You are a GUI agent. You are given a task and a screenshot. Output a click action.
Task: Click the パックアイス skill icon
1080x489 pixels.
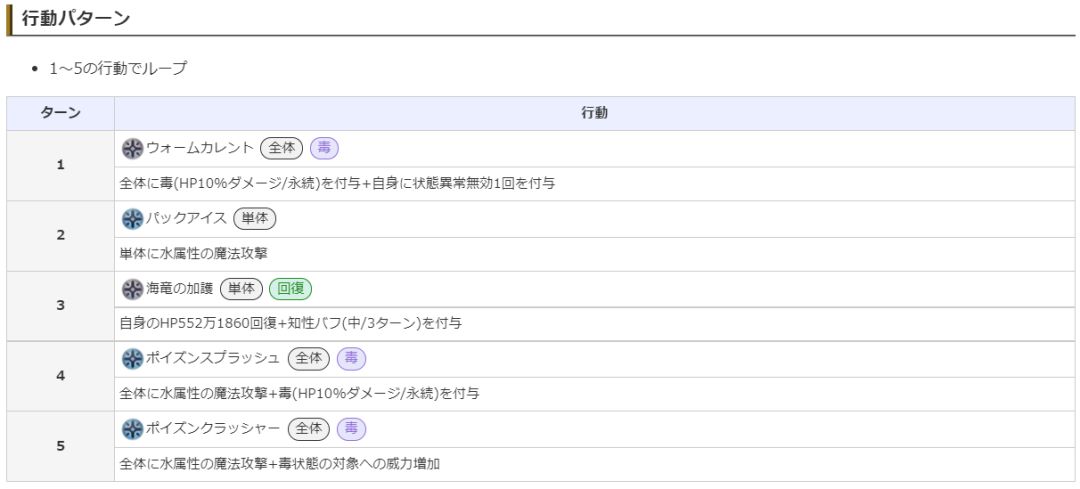132,219
